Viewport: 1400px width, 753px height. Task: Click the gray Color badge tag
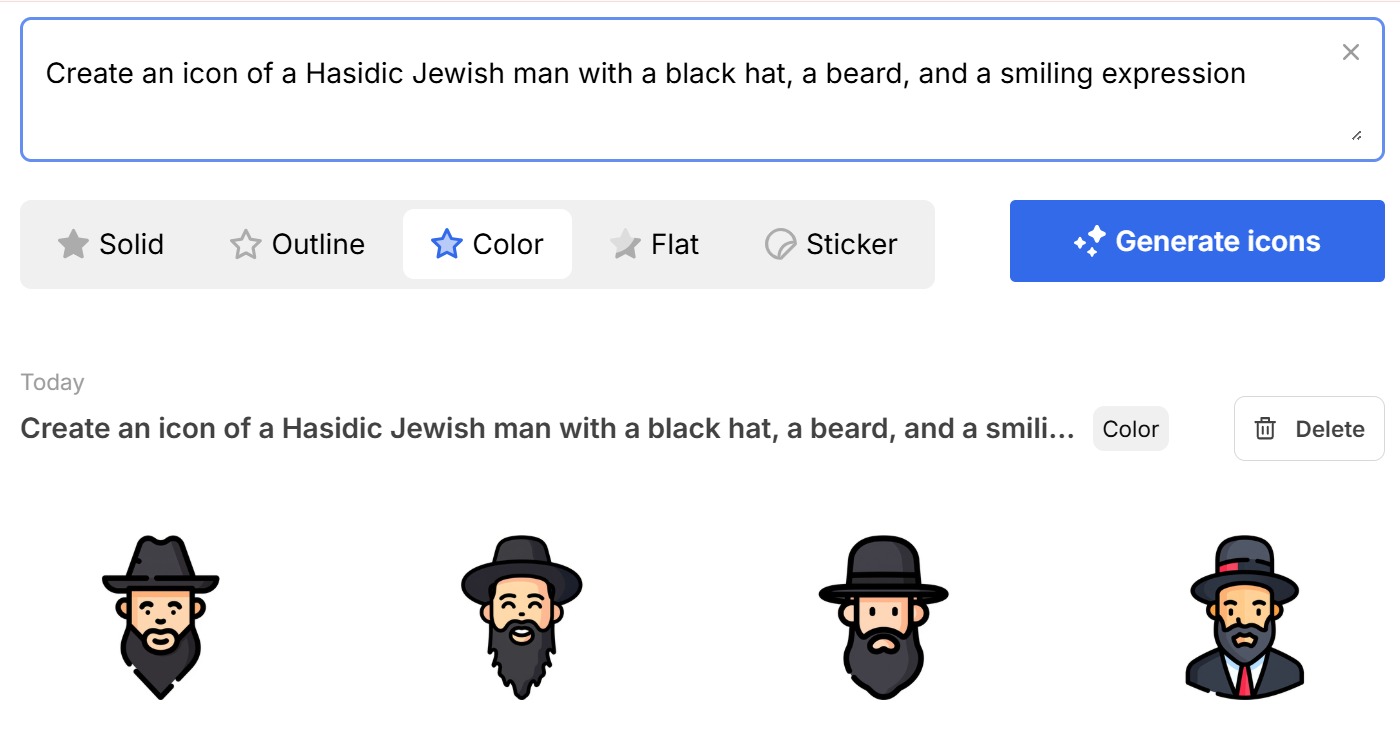pos(1130,429)
